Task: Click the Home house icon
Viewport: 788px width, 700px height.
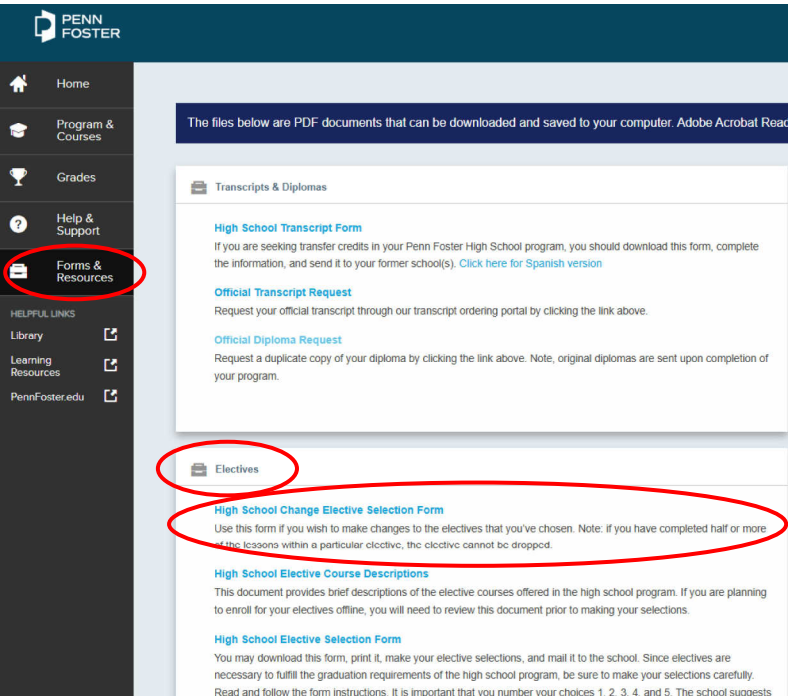Action: click(x=19, y=84)
